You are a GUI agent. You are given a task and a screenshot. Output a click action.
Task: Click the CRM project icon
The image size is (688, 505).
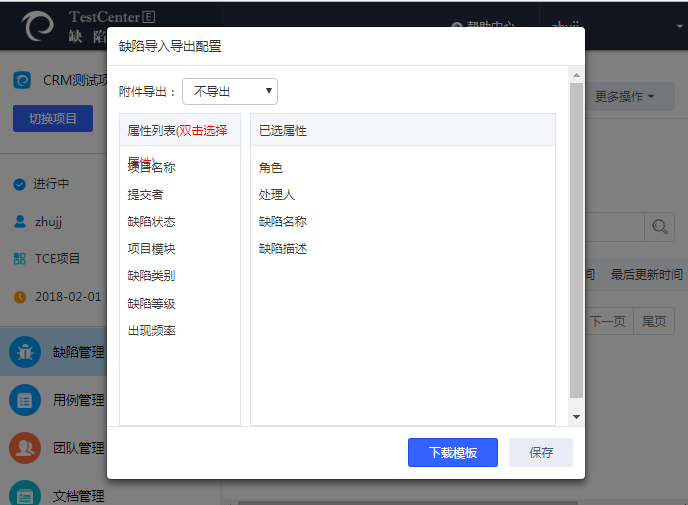point(22,81)
